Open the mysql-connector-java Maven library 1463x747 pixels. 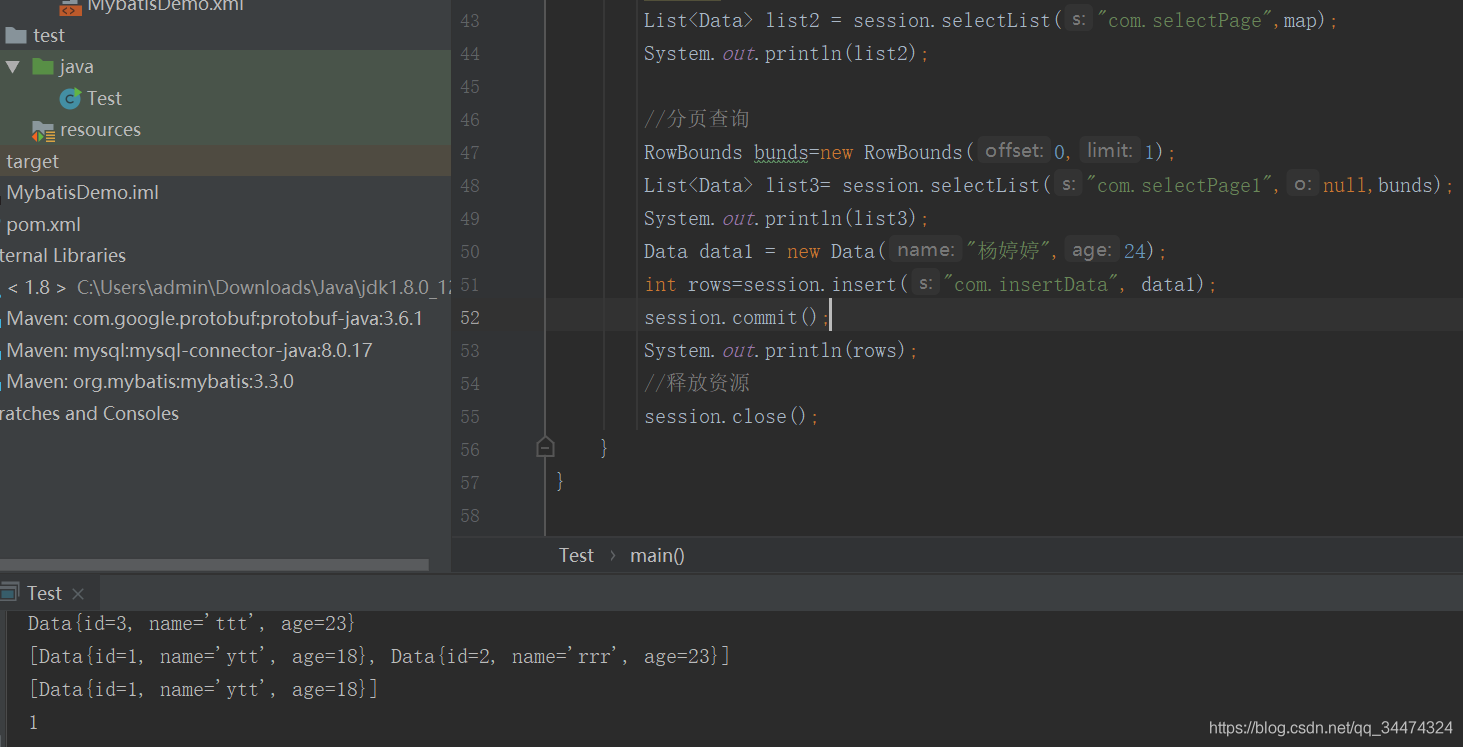click(189, 350)
